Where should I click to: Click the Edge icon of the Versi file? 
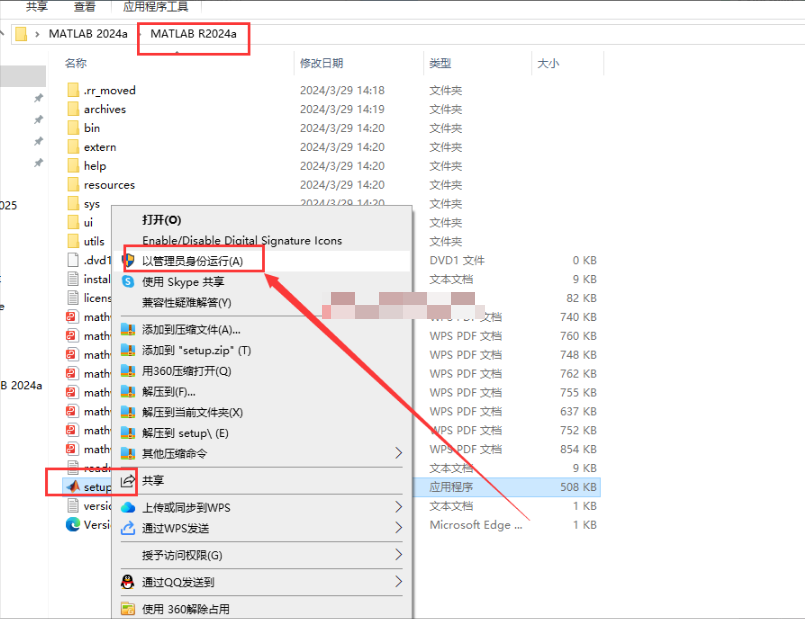tap(73, 524)
